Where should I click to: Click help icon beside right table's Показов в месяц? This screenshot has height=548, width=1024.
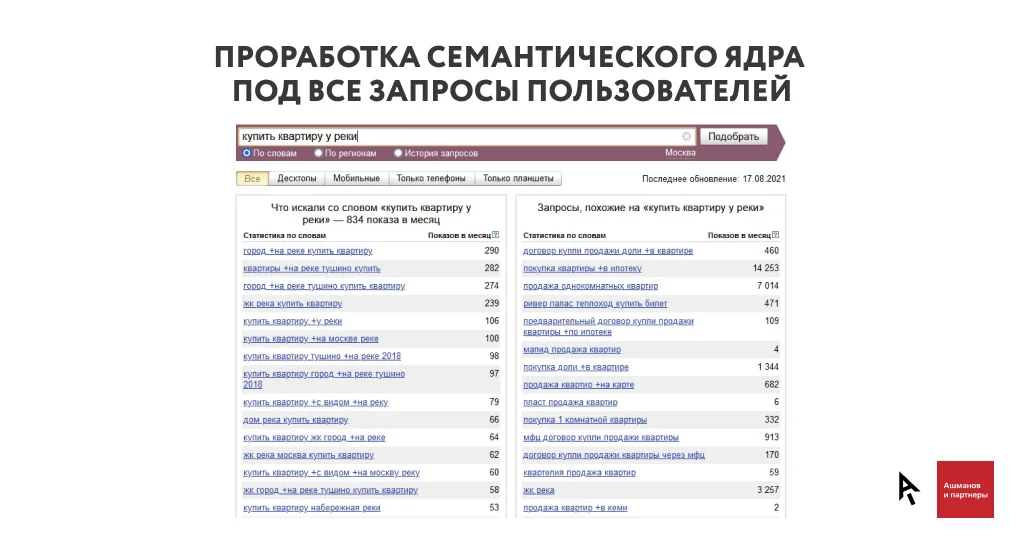point(775,235)
